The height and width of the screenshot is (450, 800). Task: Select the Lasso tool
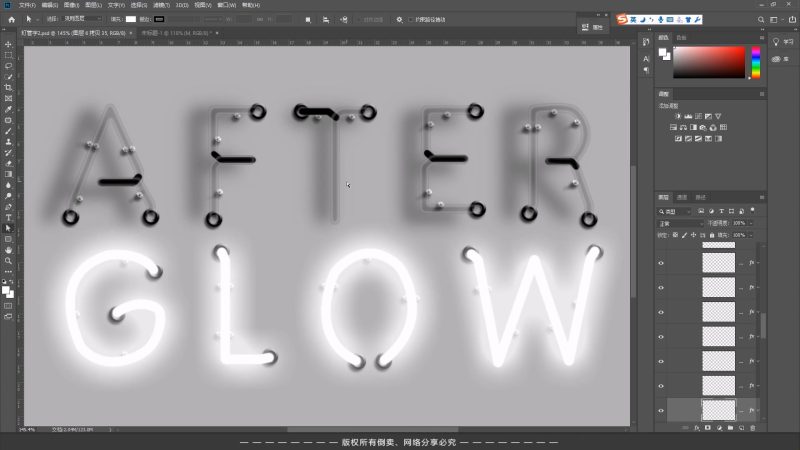click(8, 66)
